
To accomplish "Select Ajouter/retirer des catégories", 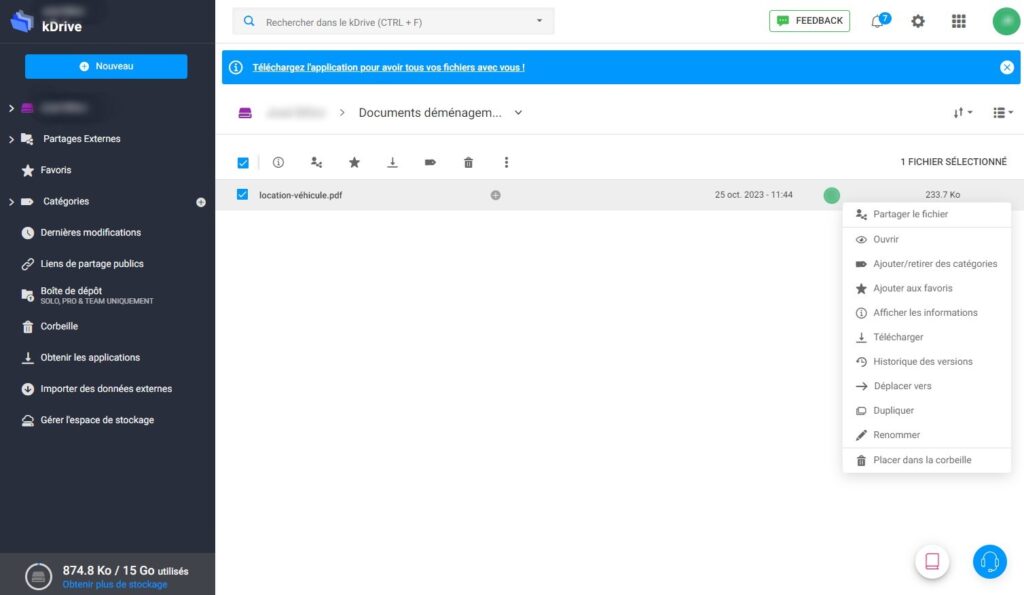I will click(x=927, y=264).
